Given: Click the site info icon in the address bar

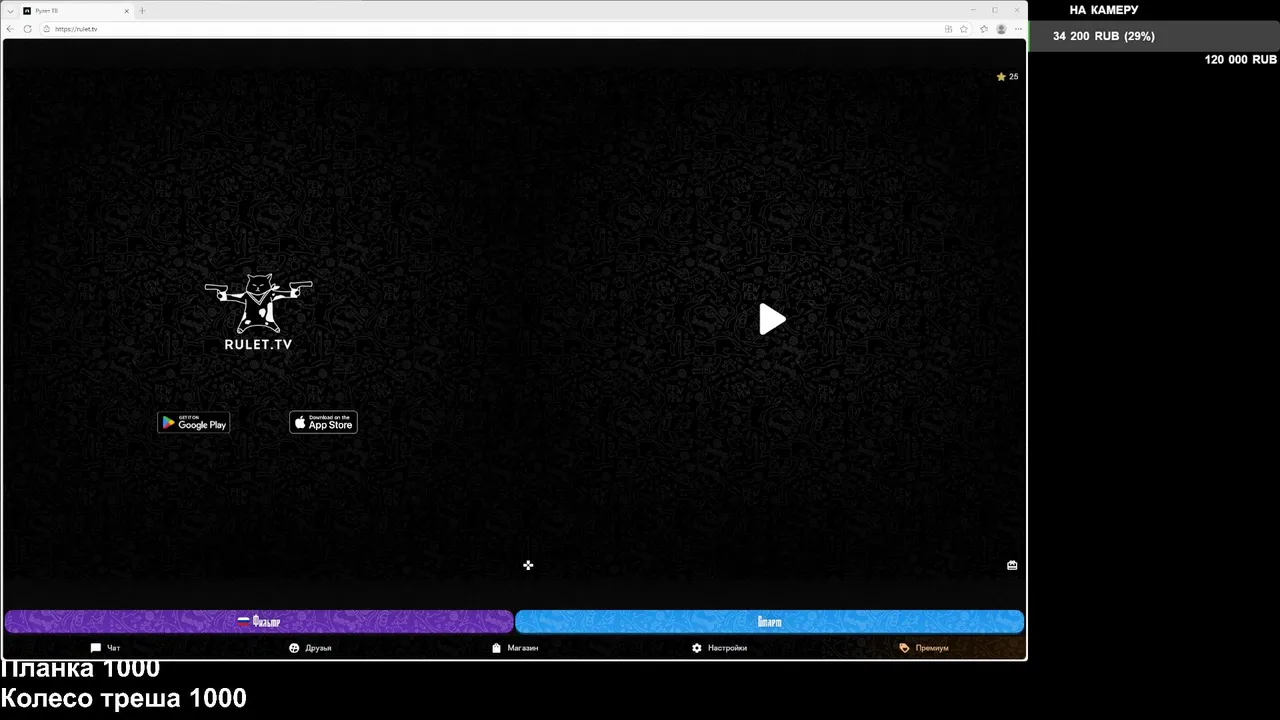Looking at the screenshot, I should (47, 29).
